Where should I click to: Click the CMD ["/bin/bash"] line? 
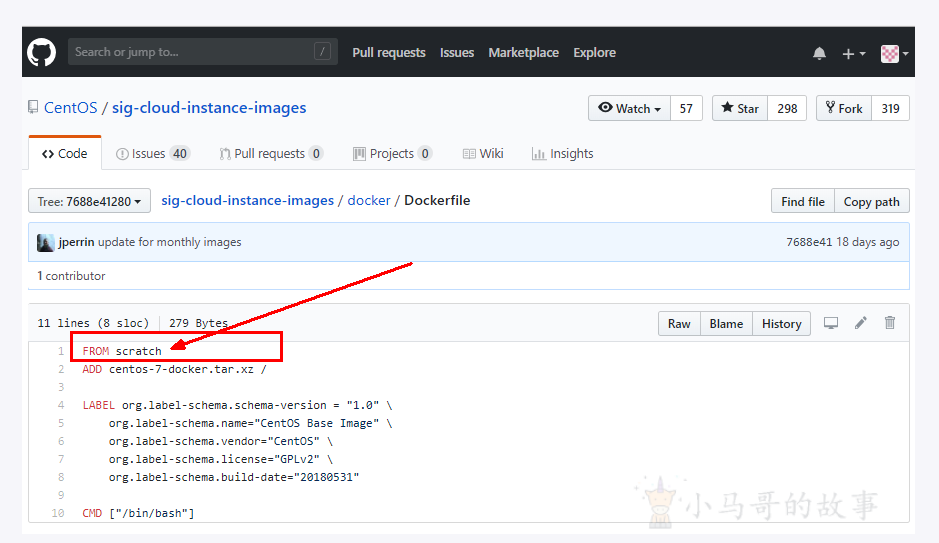(x=138, y=512)
